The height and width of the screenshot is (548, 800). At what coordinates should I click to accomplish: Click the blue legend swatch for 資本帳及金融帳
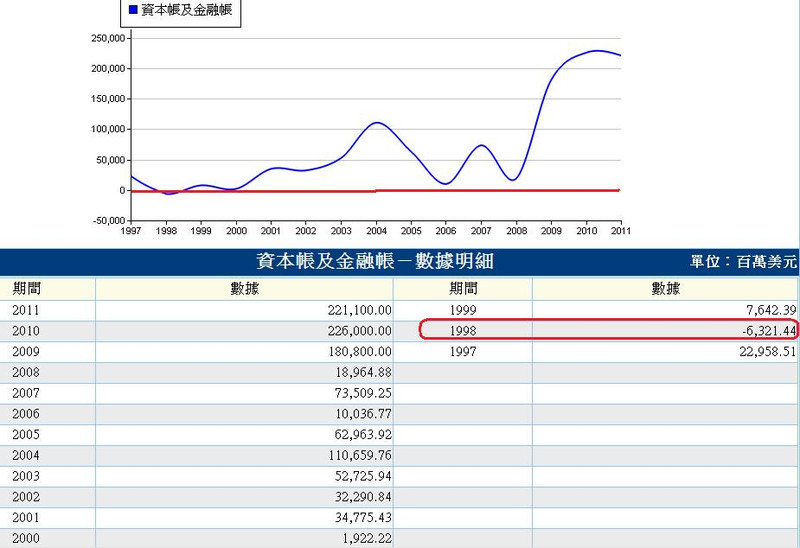point(133,9)
